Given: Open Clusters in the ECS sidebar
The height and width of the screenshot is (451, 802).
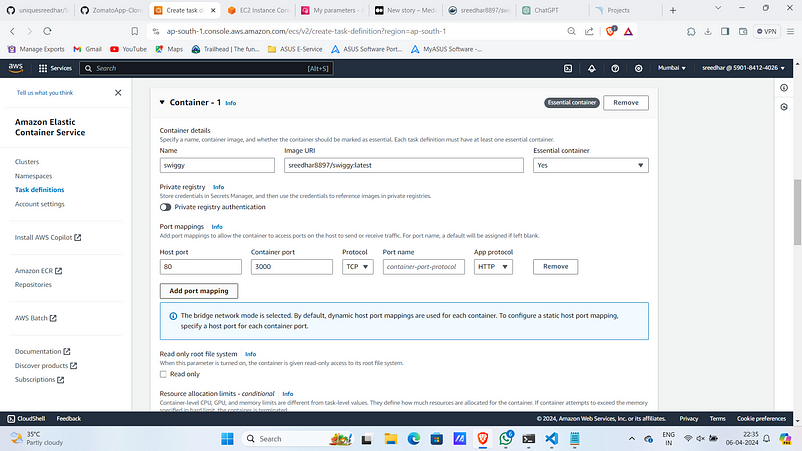Looking at the screenshot, I should (27, 162).
